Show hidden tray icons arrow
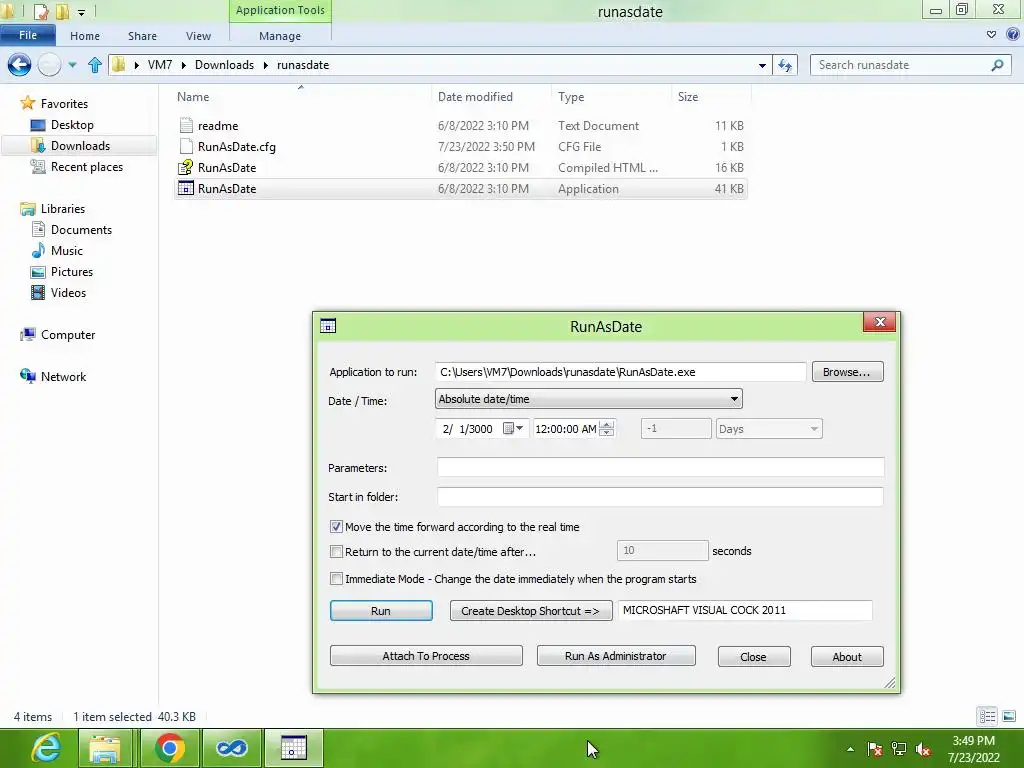Image resolution: width=1024 pixels, height=768 pixels. pos(850,749)
